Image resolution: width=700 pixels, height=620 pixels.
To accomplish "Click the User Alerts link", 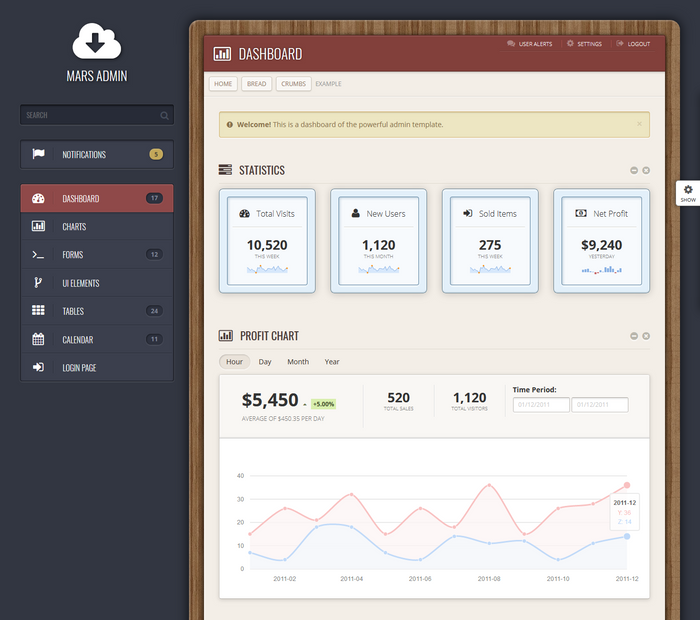I will 529,44.
